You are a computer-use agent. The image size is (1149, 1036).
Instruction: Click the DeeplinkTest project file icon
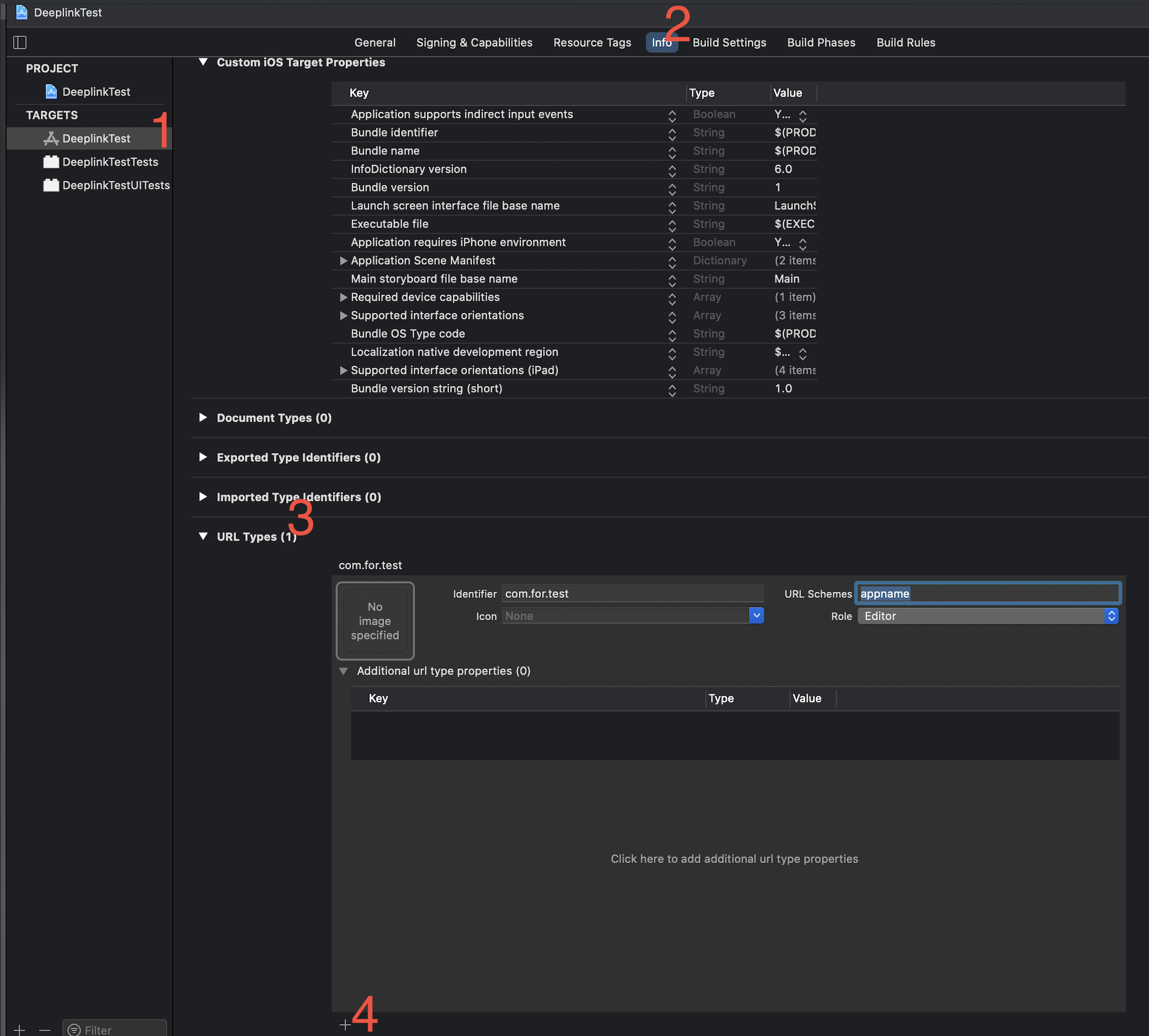point(51,91)
